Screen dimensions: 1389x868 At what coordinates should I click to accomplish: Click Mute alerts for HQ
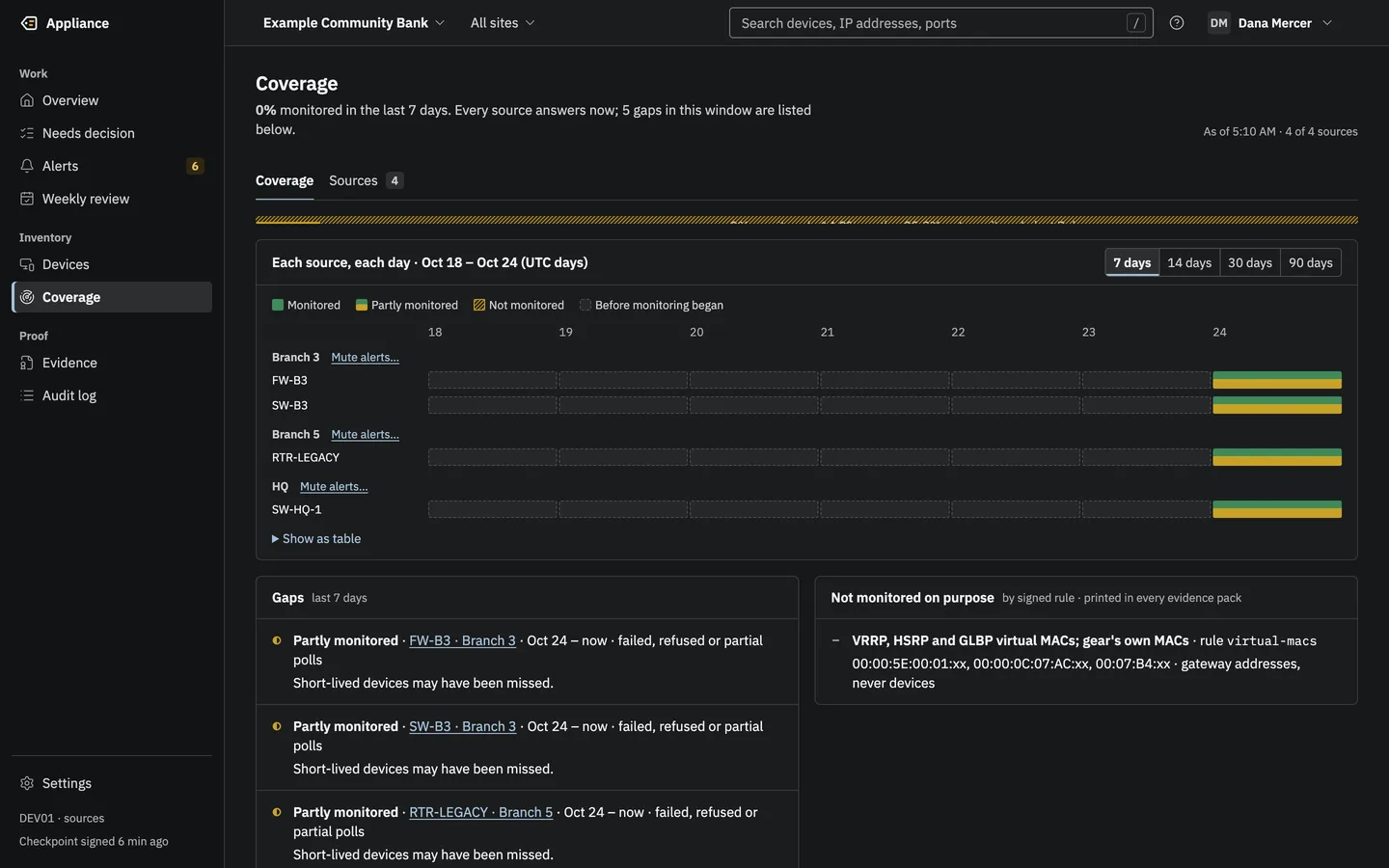(x=334, y=486)
